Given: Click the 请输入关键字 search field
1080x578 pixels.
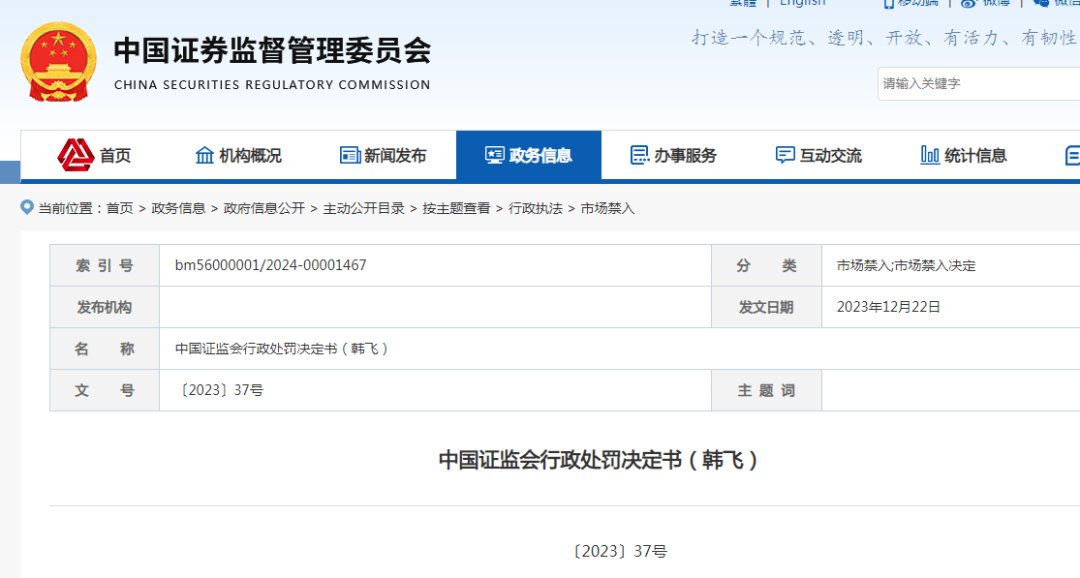Looking at the screenshot, I should click(979, 84).
